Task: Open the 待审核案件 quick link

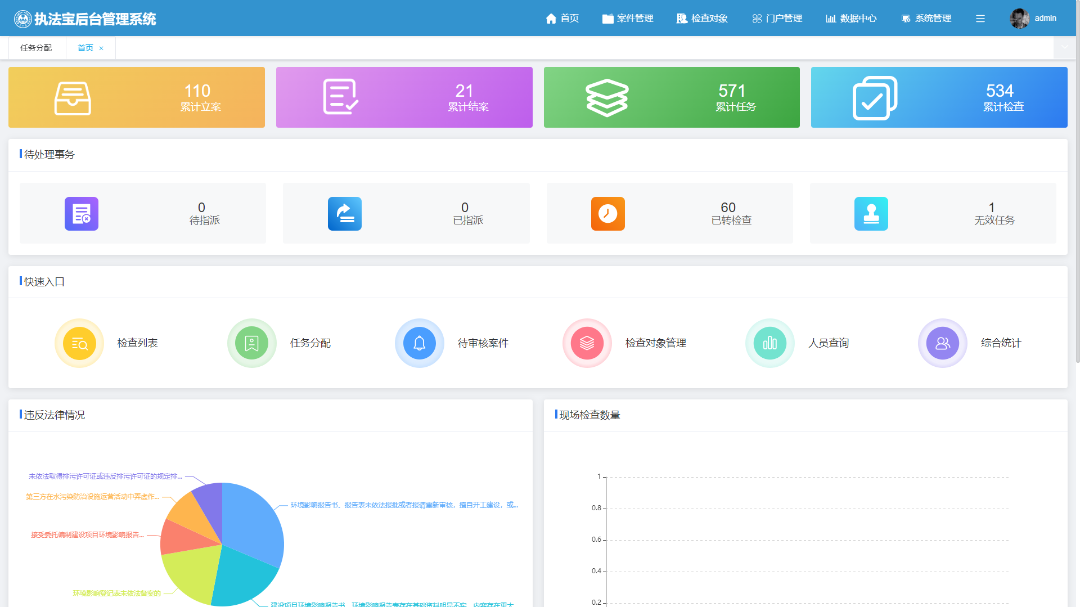Action: pos(483,343)
